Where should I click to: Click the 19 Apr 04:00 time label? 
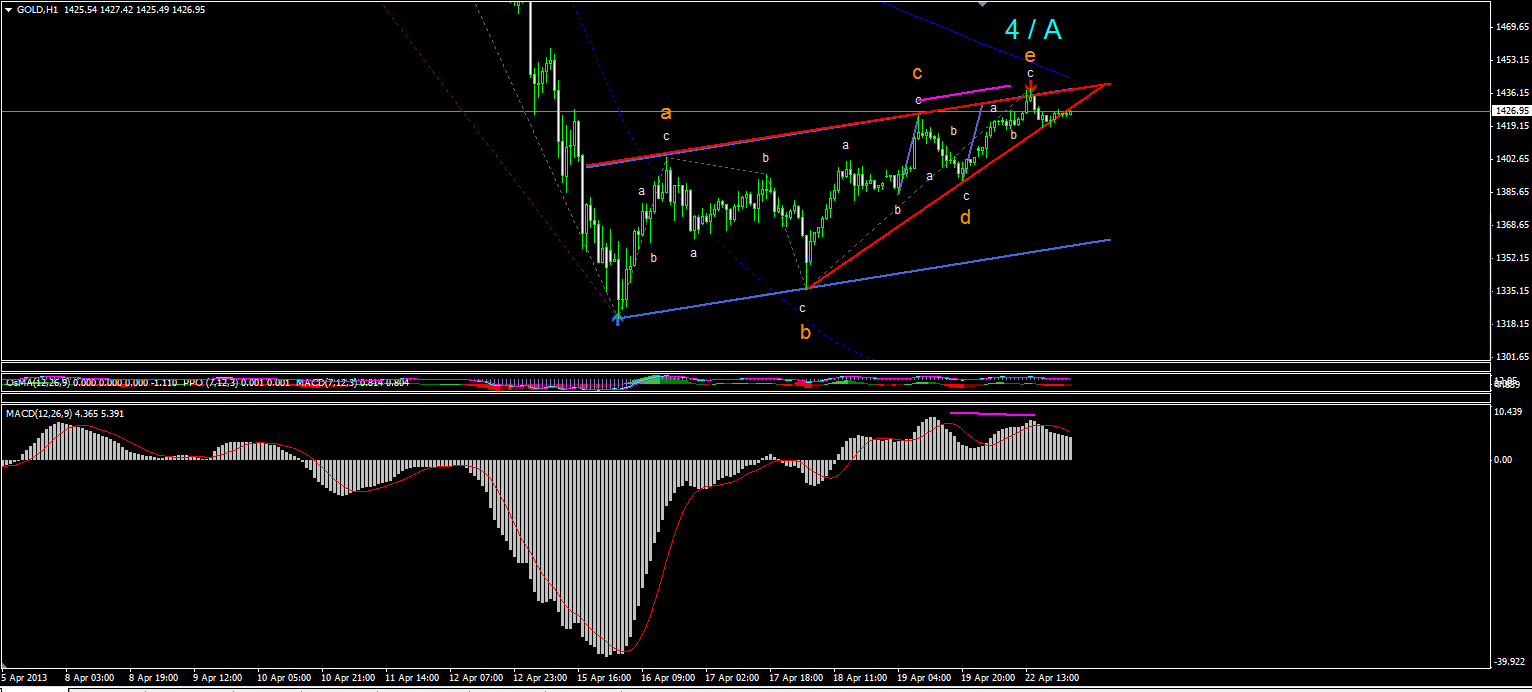click(925, 678)
